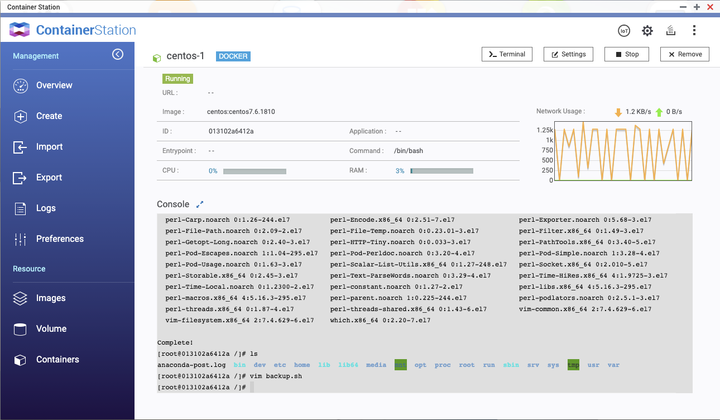Click the Resource section heading
The image size is (720, 420).
point(28,269)
